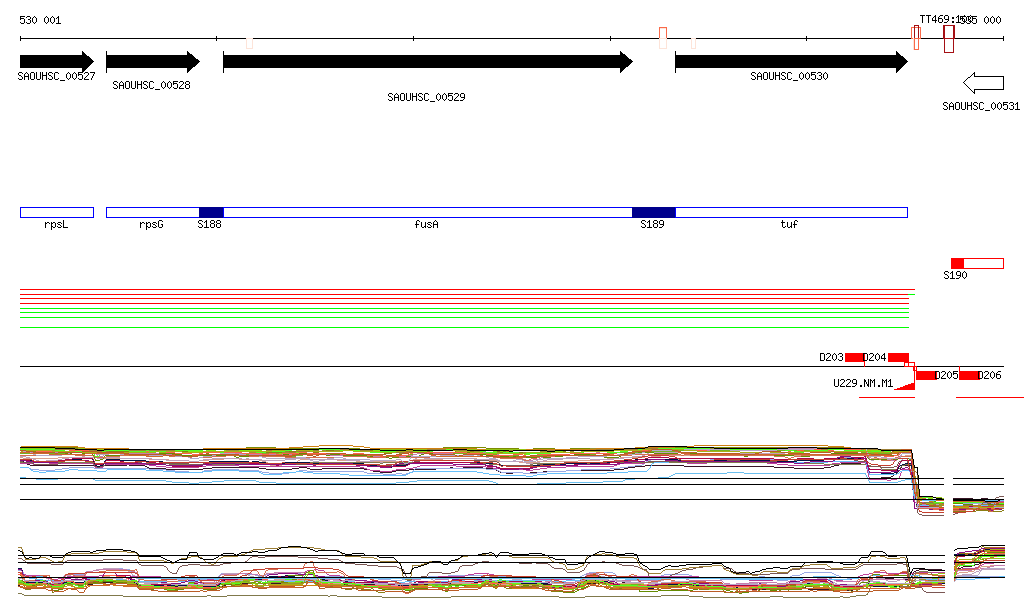Viewport: 1024px width, 611px height.
Task: Select the SAOUHSC_00530 black gene arrow
Action: point(790,62)
